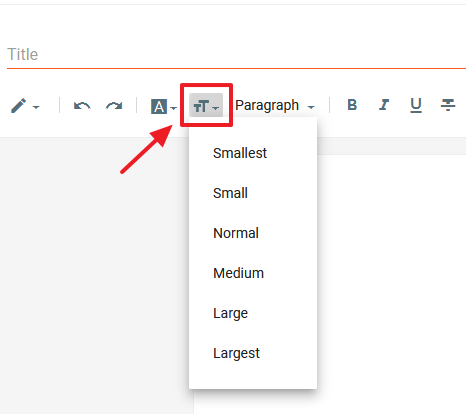The width and height of the screenshot is (466, 414).
Task: Redo the last edit
Action: click(114, 106)
